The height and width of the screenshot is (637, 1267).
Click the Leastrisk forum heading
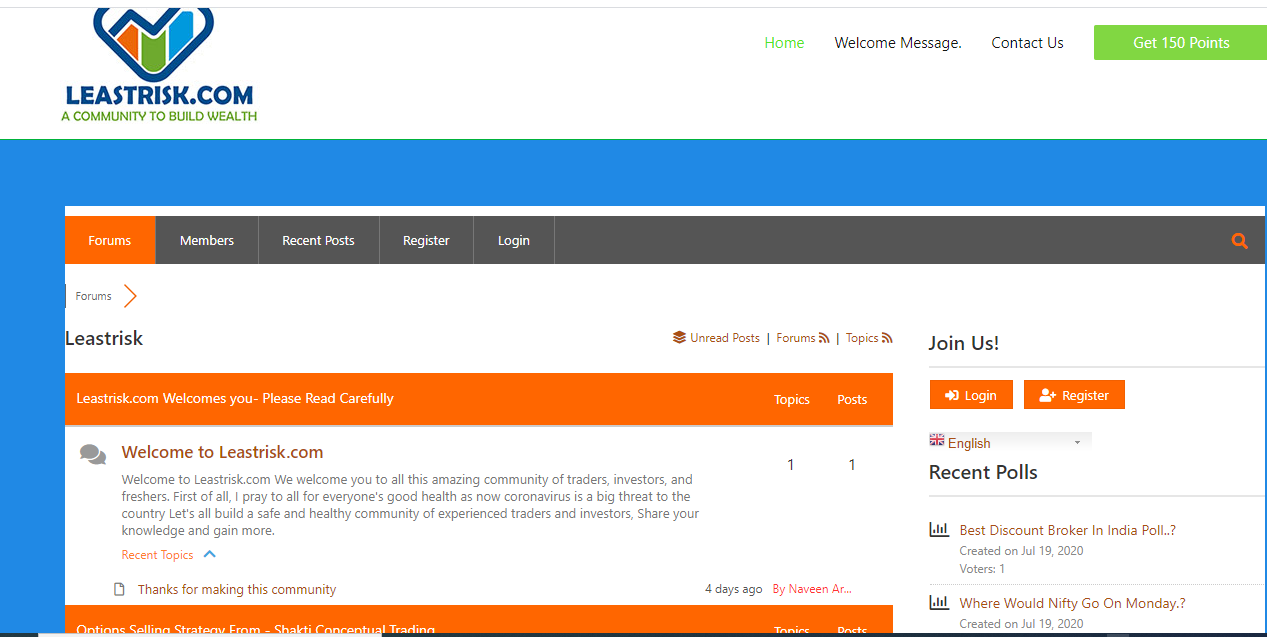(104, 338)
